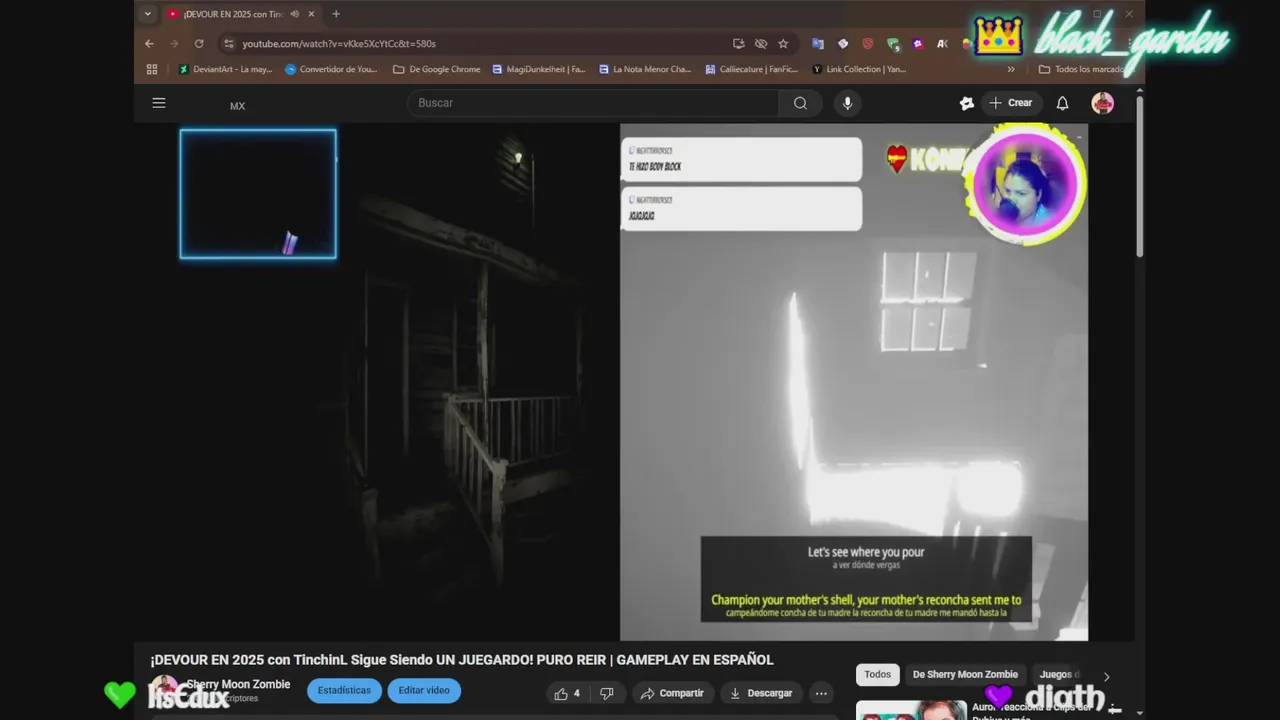The height and width of the screenshot is (720, 1280).
Task: Open La Nota Menor bookmark
Action: pos(645,69)
